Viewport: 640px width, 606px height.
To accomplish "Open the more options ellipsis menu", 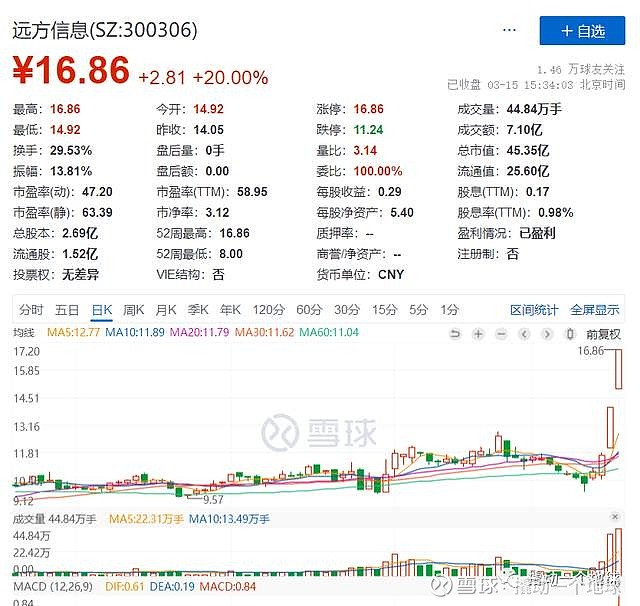I will 509,30.
